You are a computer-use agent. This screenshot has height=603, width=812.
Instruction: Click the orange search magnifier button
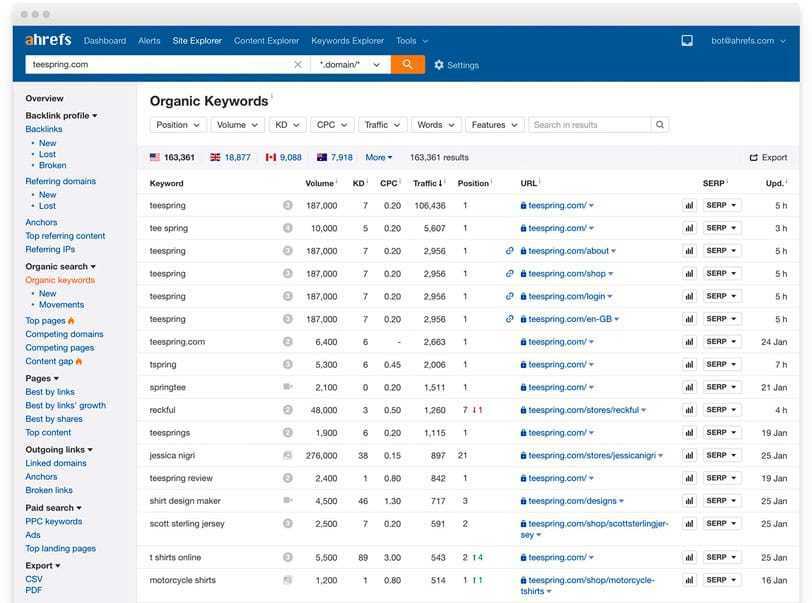click(408, 64)
